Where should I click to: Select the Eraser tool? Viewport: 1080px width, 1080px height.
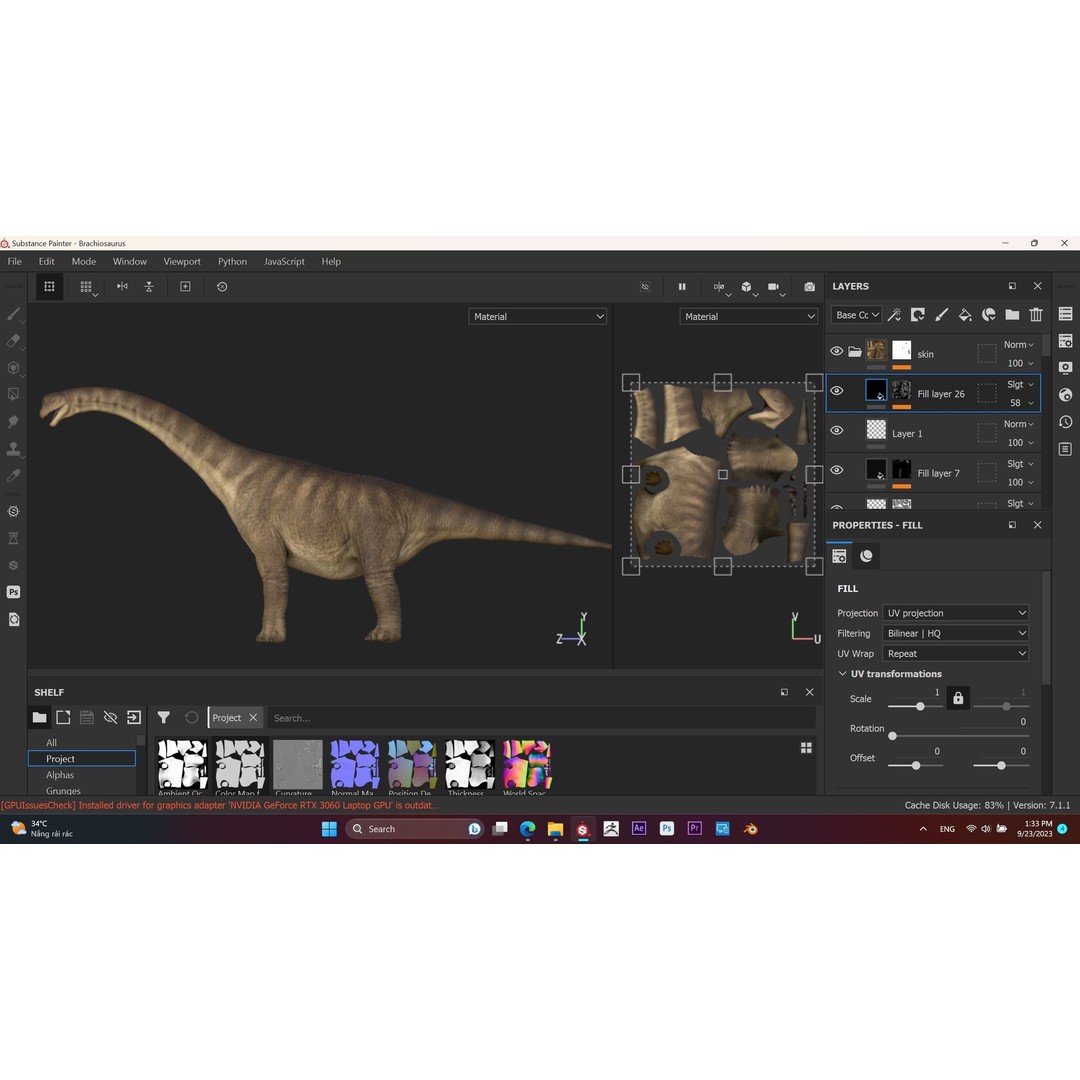[x=13, y=341]
